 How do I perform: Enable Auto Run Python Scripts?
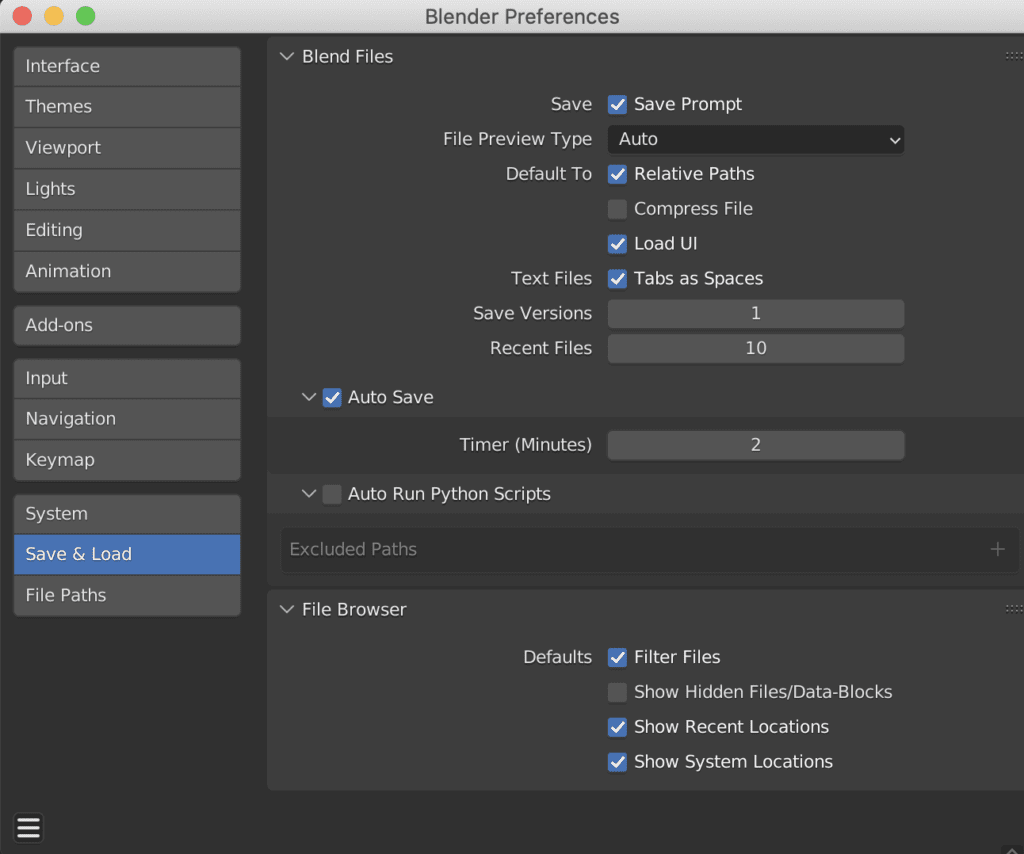click(332, 494)
